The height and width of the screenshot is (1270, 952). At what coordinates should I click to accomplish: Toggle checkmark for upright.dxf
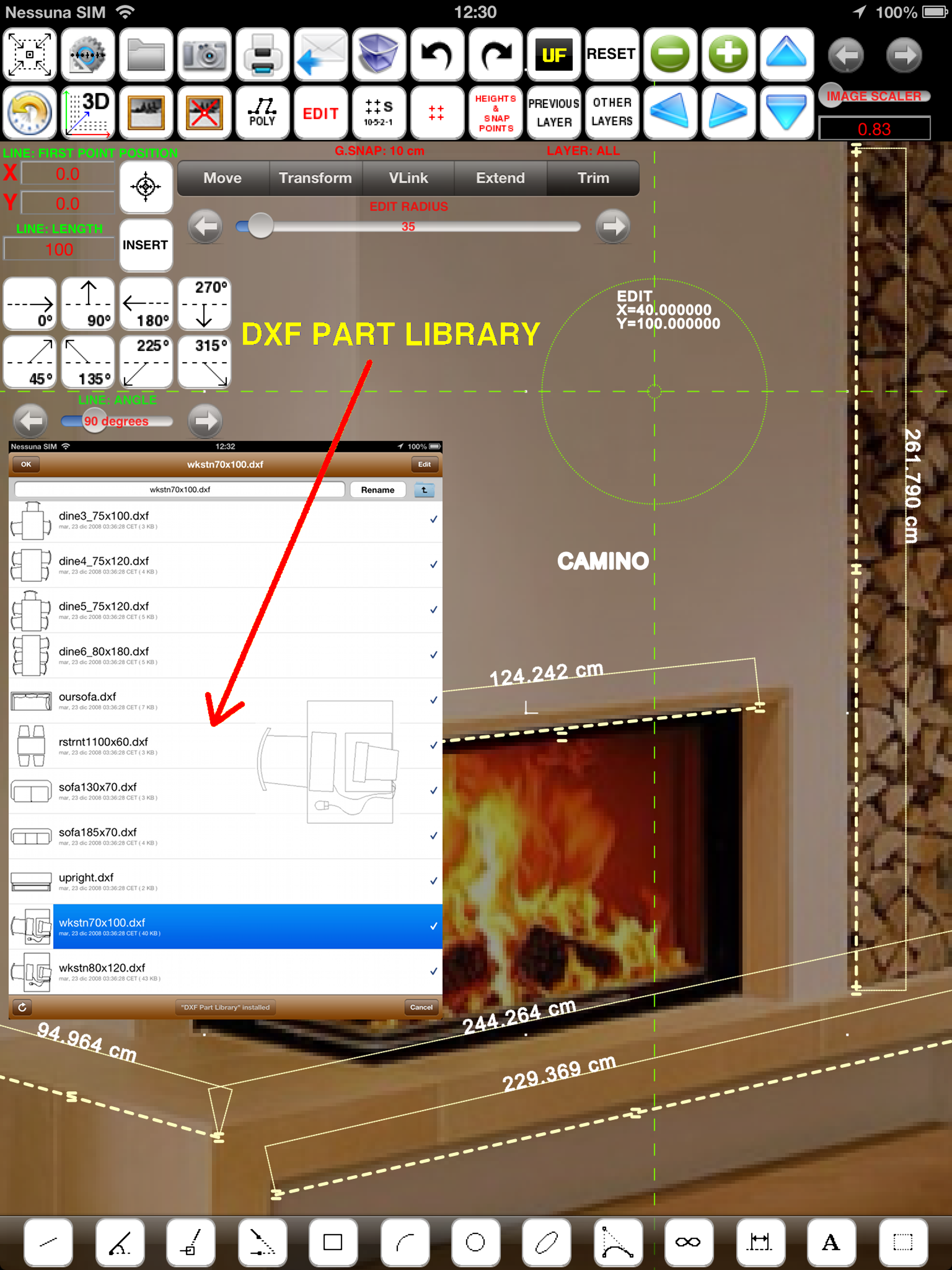(x=434, y=881)
